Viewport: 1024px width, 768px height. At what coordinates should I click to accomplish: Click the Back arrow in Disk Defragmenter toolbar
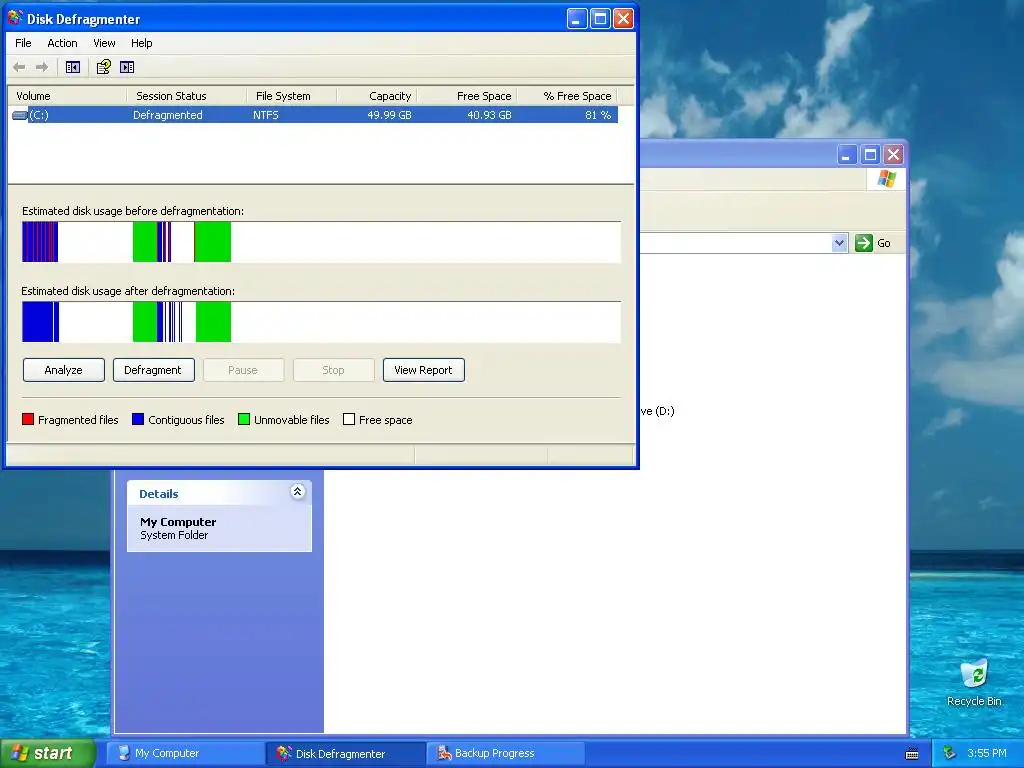click(x=19, y=67)
